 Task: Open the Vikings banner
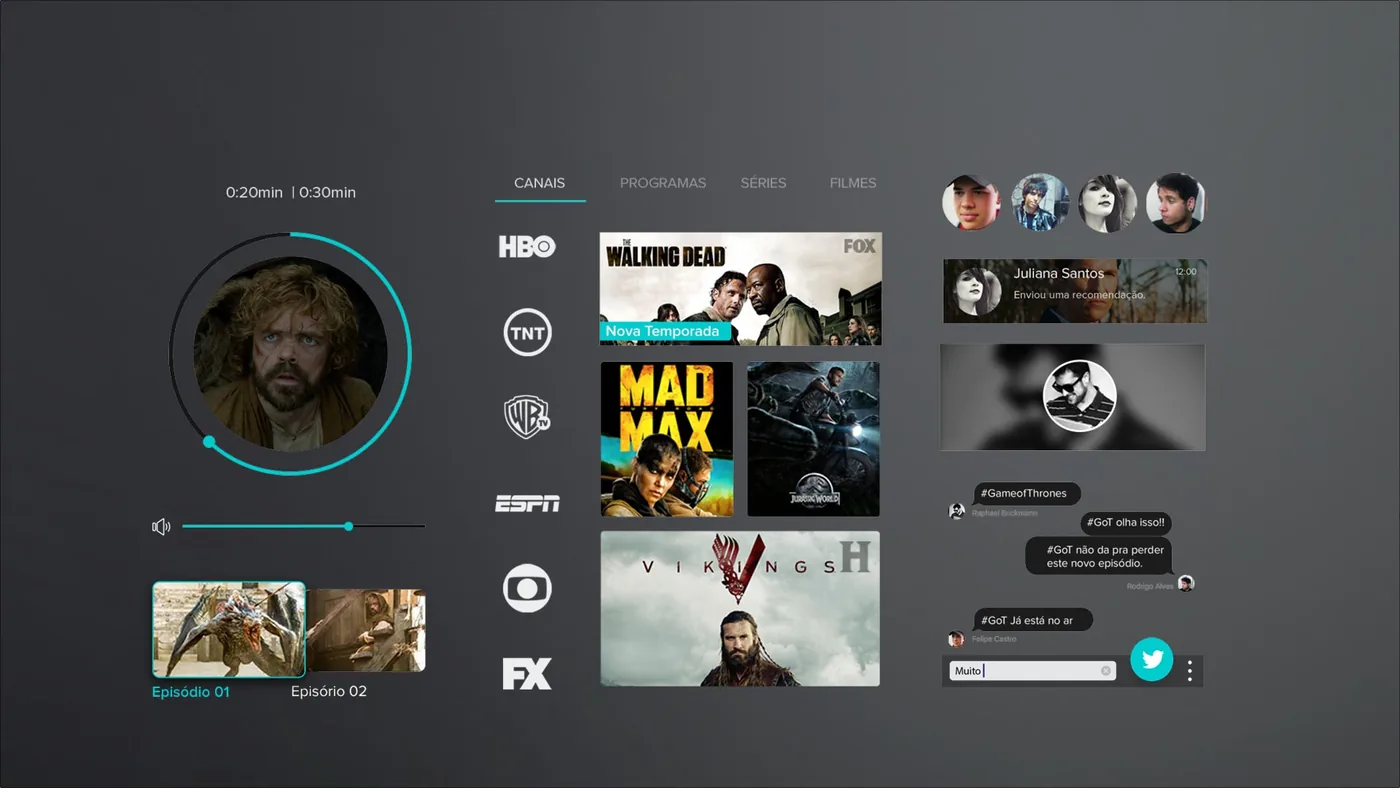(x=740, y=609)
